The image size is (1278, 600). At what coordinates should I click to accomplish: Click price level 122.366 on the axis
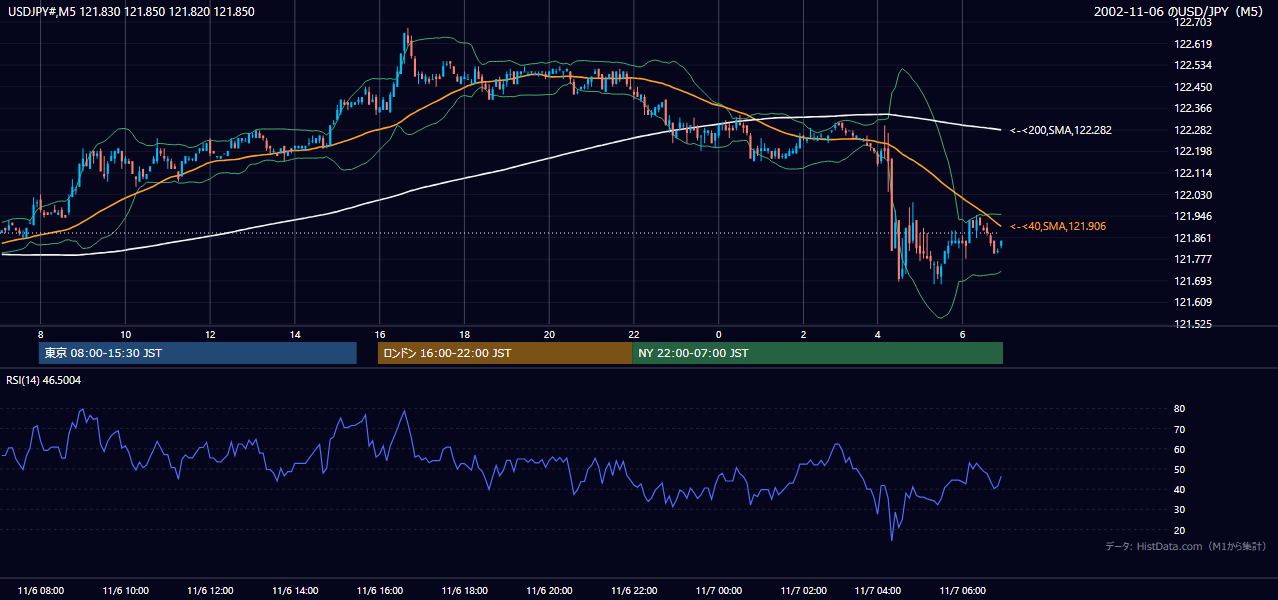pos(1194,108)
